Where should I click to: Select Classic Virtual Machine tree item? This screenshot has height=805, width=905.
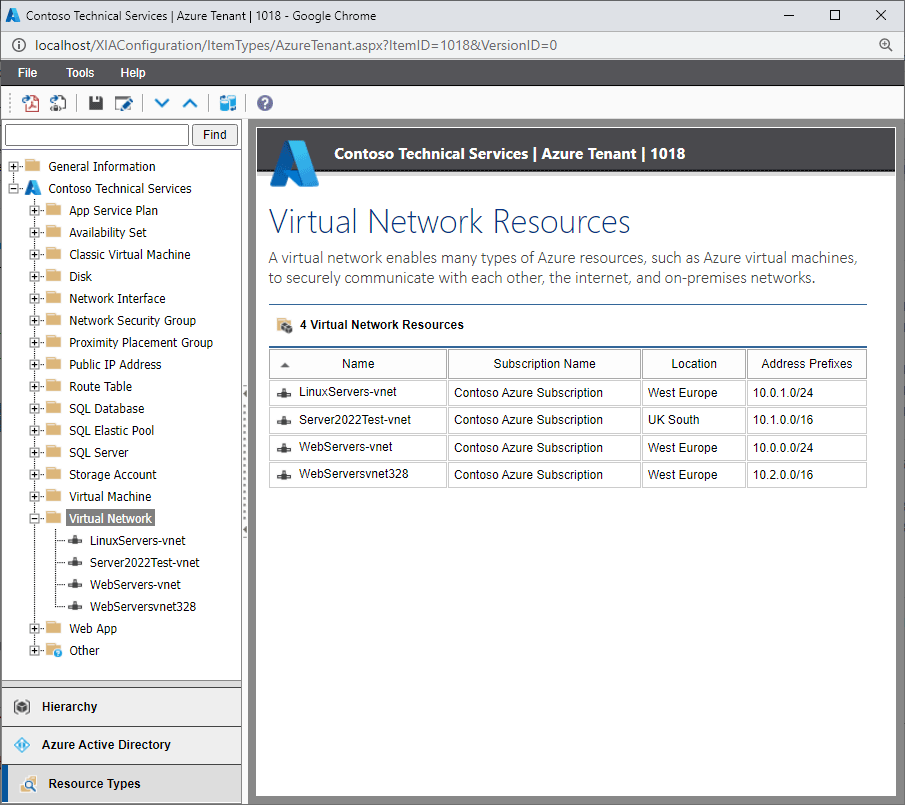129,254
